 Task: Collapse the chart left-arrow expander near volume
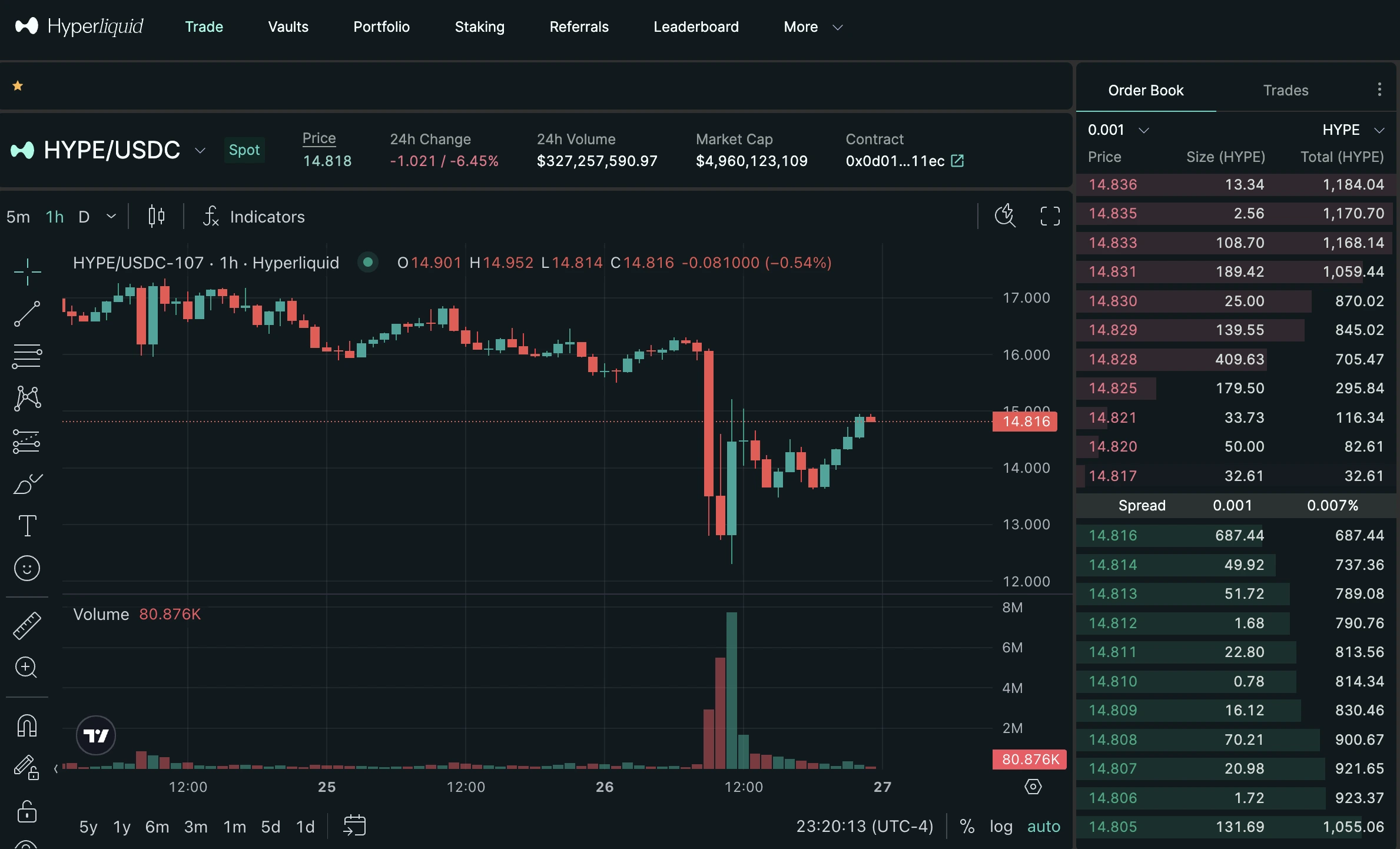coord(56,768)
